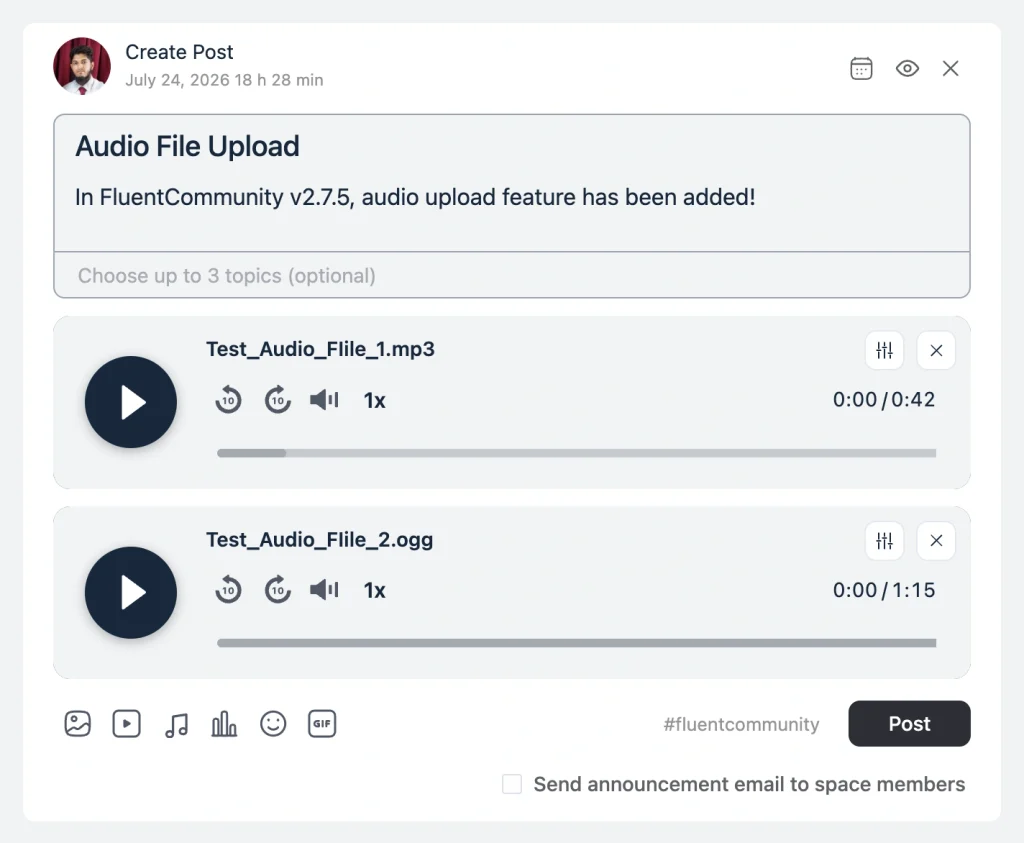Seek on Test_Audio_Flile_1.mp3 progress bar
The image size is (1024, 843).
tap(577, 453)
